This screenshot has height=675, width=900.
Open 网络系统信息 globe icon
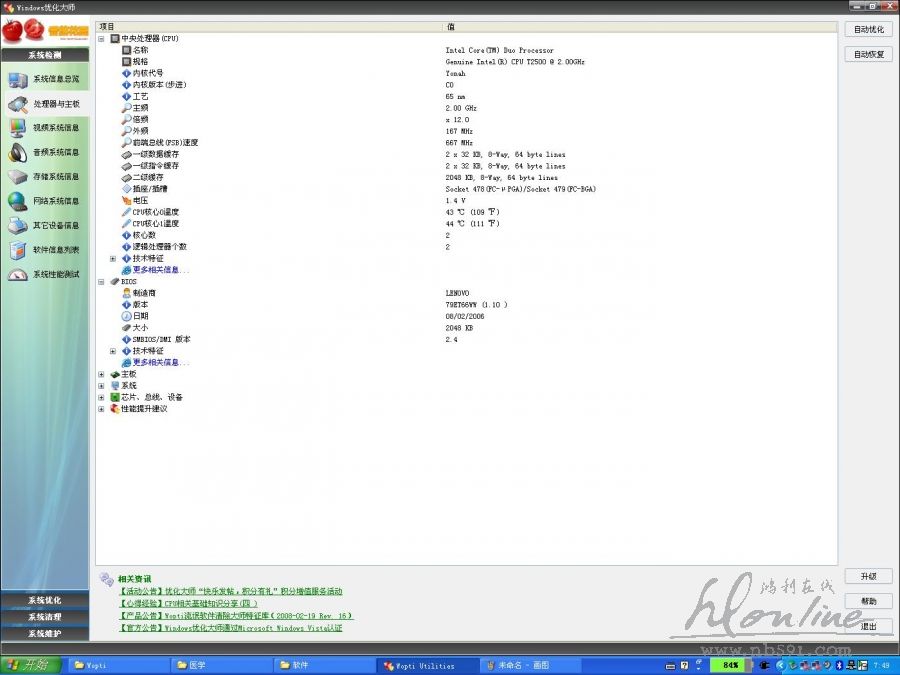pyautogui.click(x=18, y=201)
